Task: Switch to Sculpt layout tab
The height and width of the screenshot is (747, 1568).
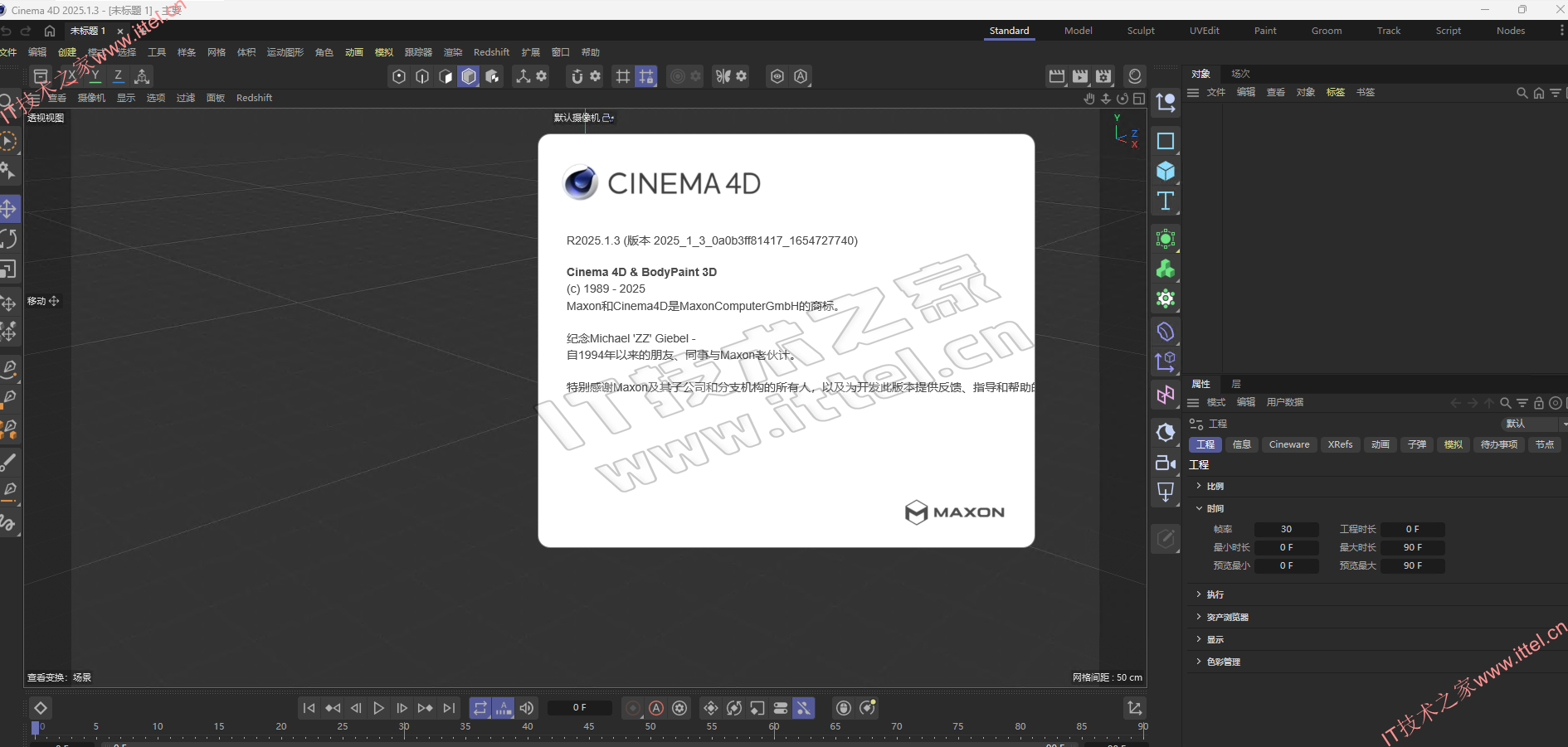Action: (1141, 31)
